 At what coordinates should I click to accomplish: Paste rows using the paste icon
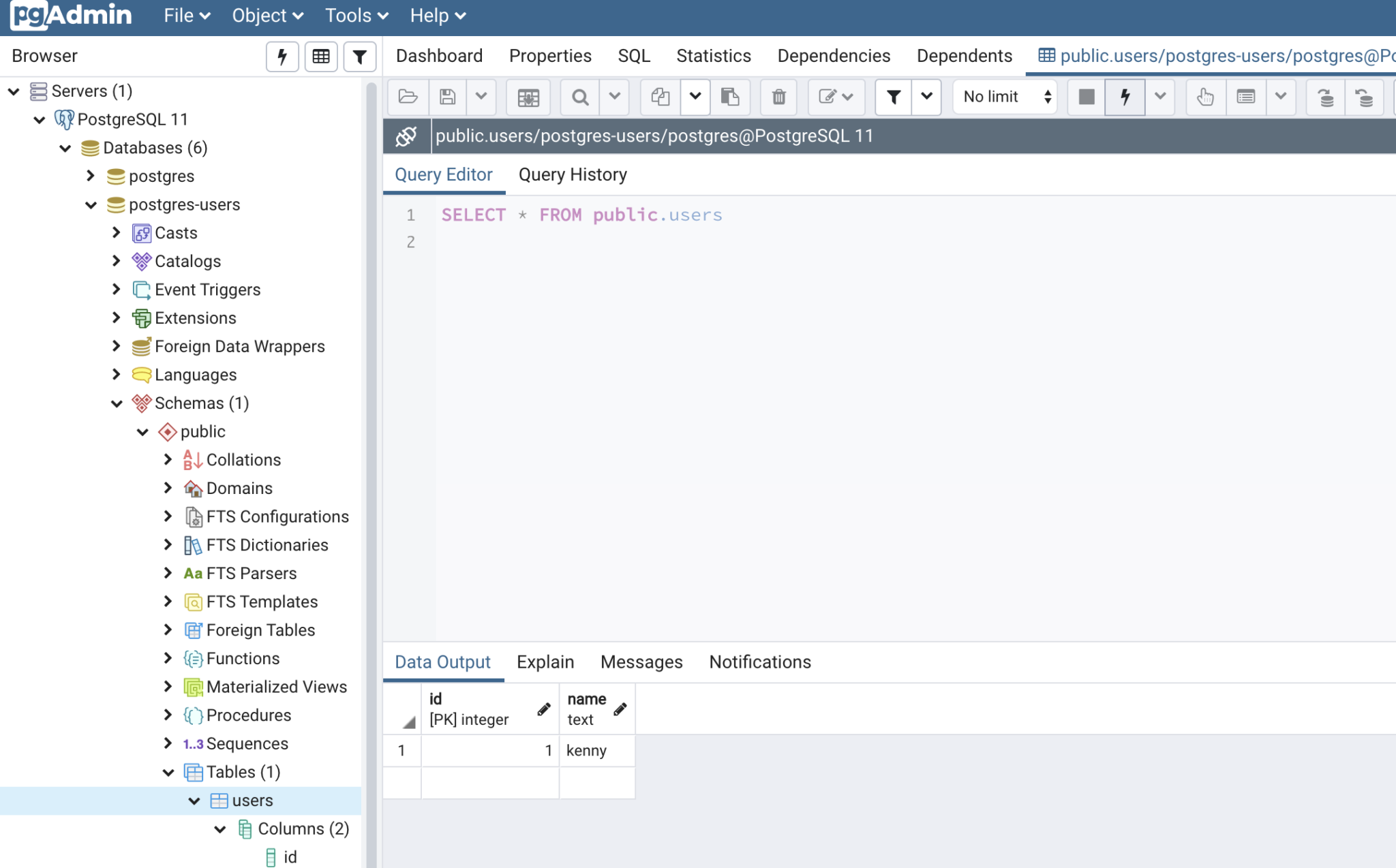pyautogui.click(x=730, y=97)
